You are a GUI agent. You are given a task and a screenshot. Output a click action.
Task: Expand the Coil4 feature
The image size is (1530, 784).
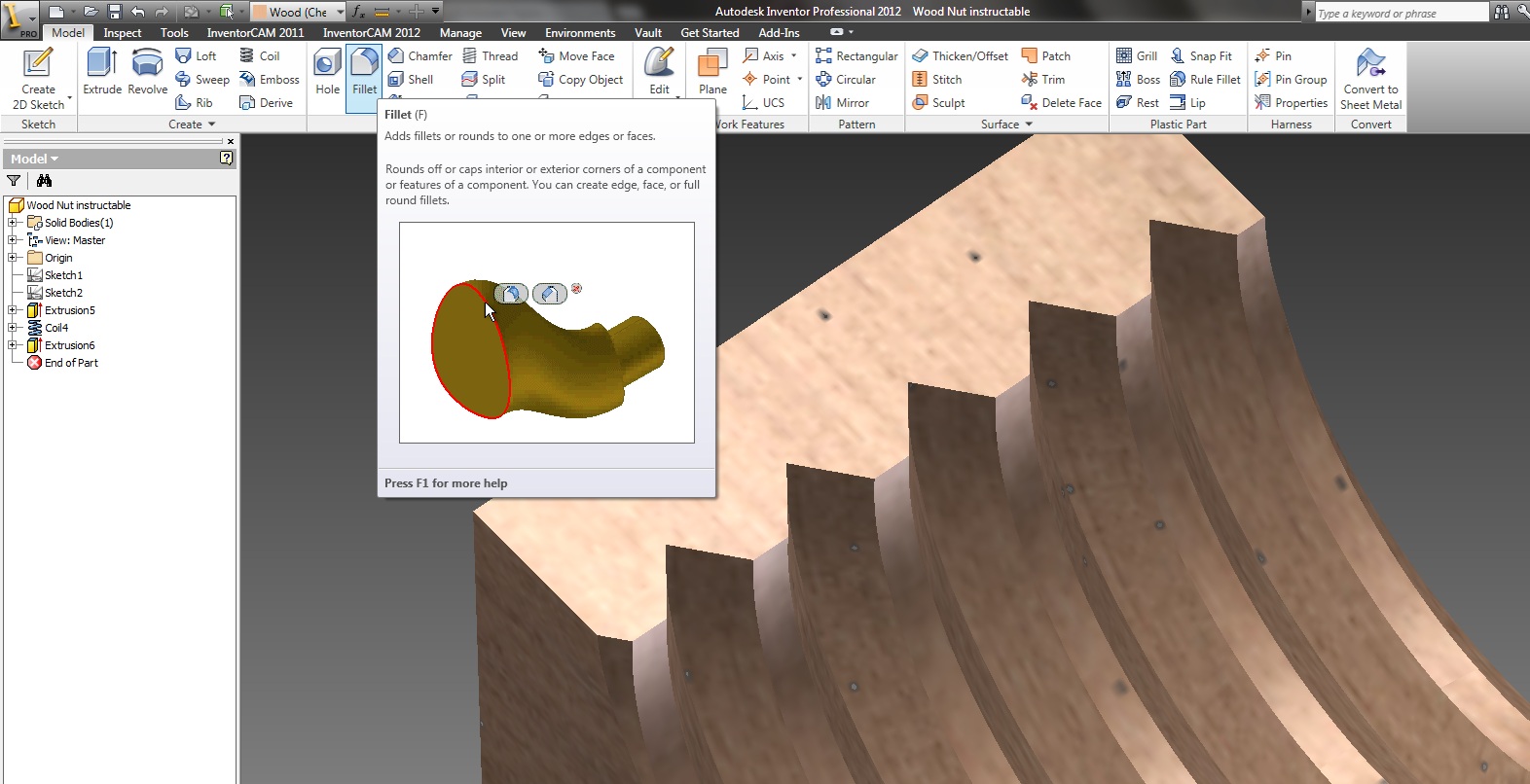point(13,328)
